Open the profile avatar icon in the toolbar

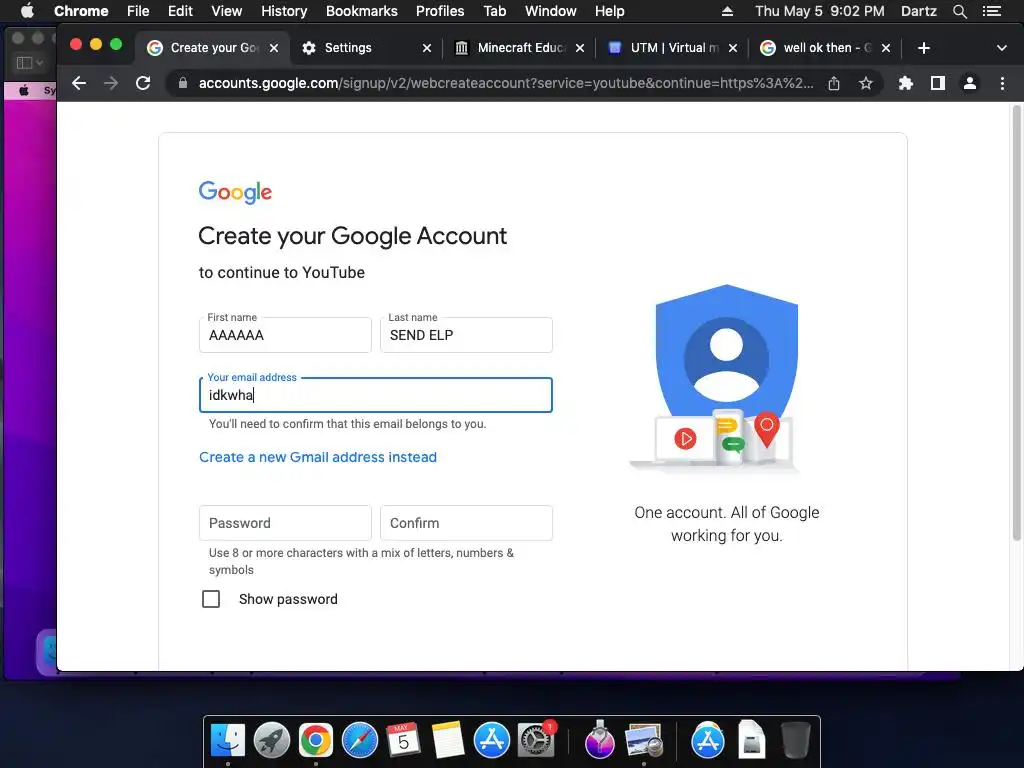tap(970, 83)
